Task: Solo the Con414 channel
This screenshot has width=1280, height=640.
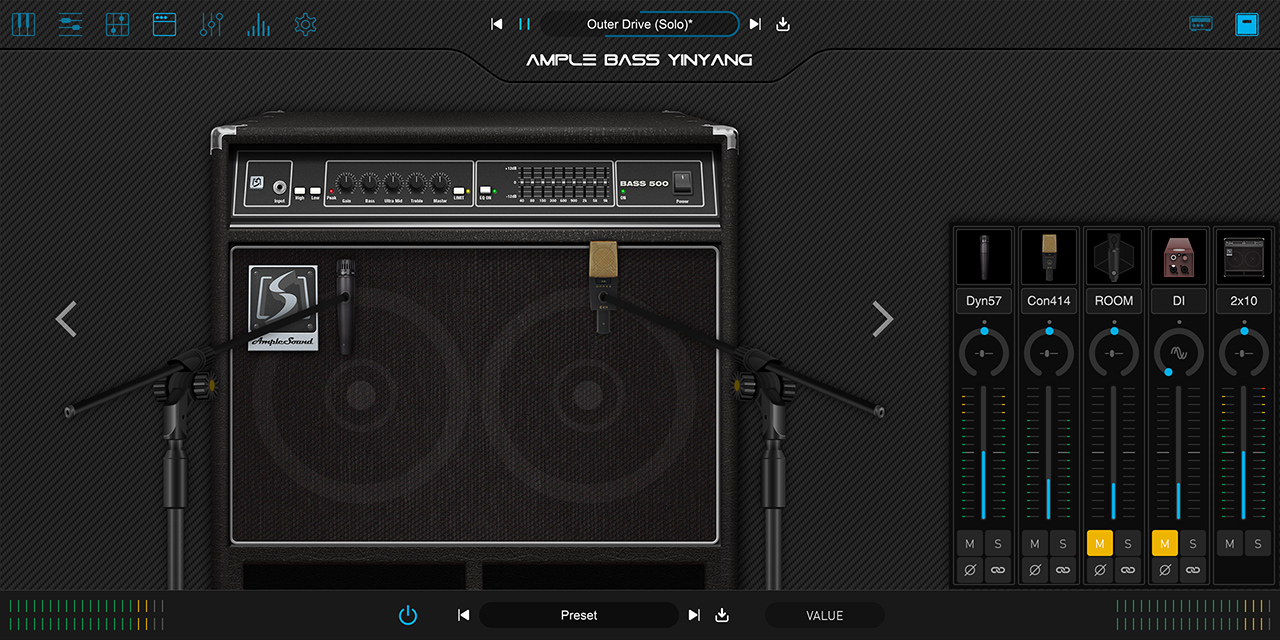Action: 1063,544
